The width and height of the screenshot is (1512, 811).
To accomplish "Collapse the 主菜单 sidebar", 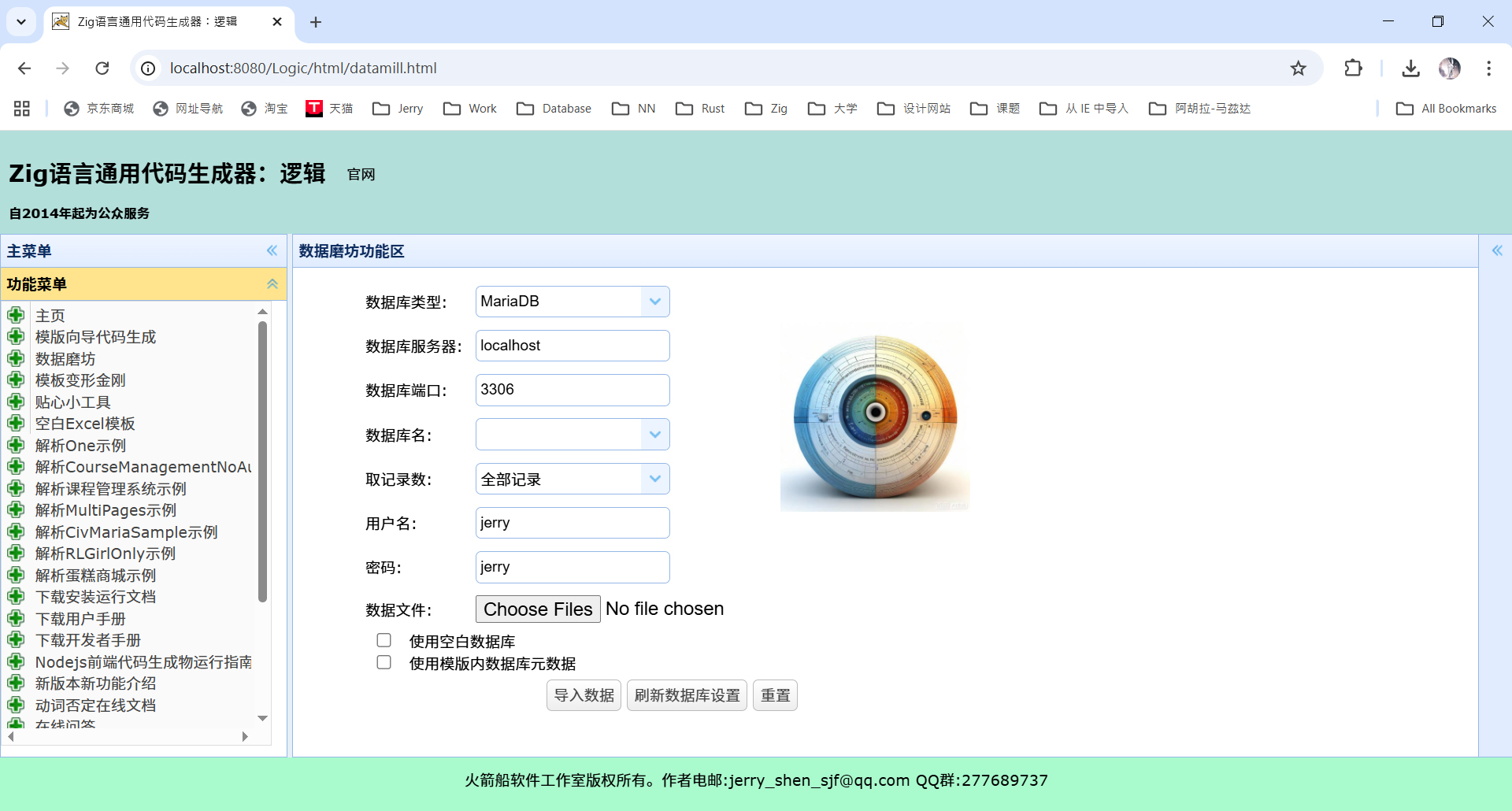I will point(272,250).
